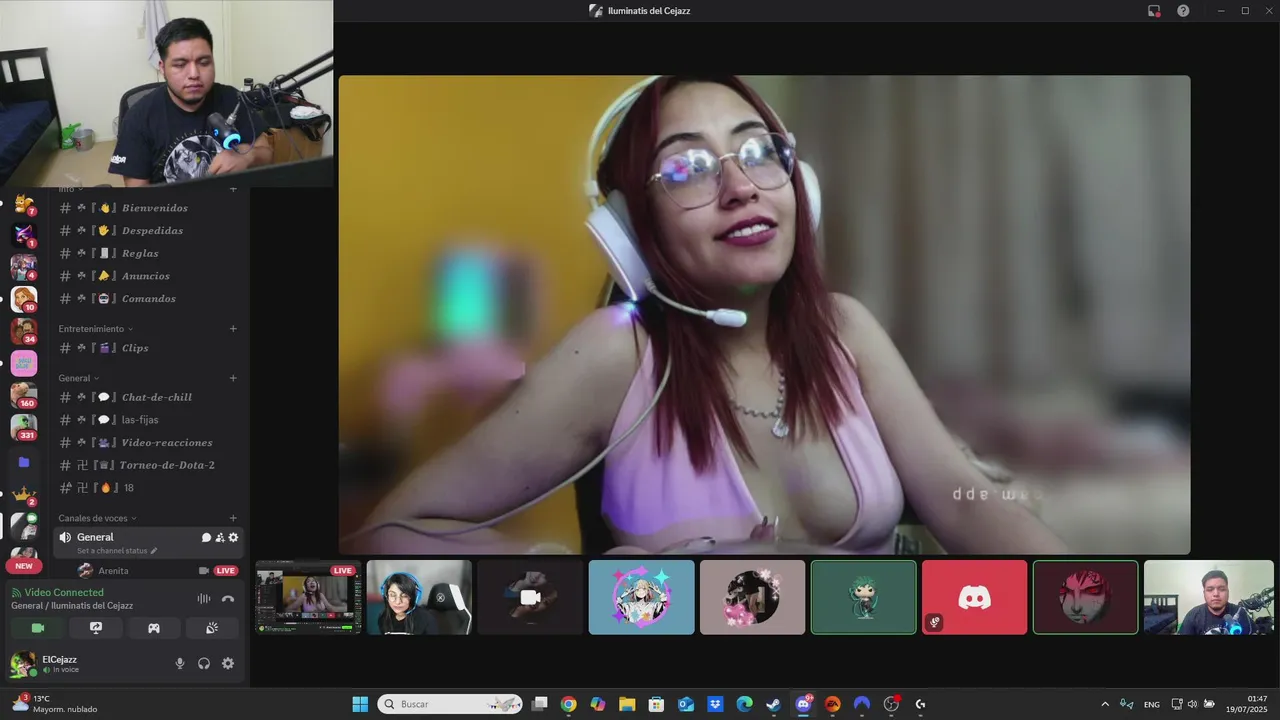Collapse the Entretenimiento category
1280x720 pixels.
point(95,329)
